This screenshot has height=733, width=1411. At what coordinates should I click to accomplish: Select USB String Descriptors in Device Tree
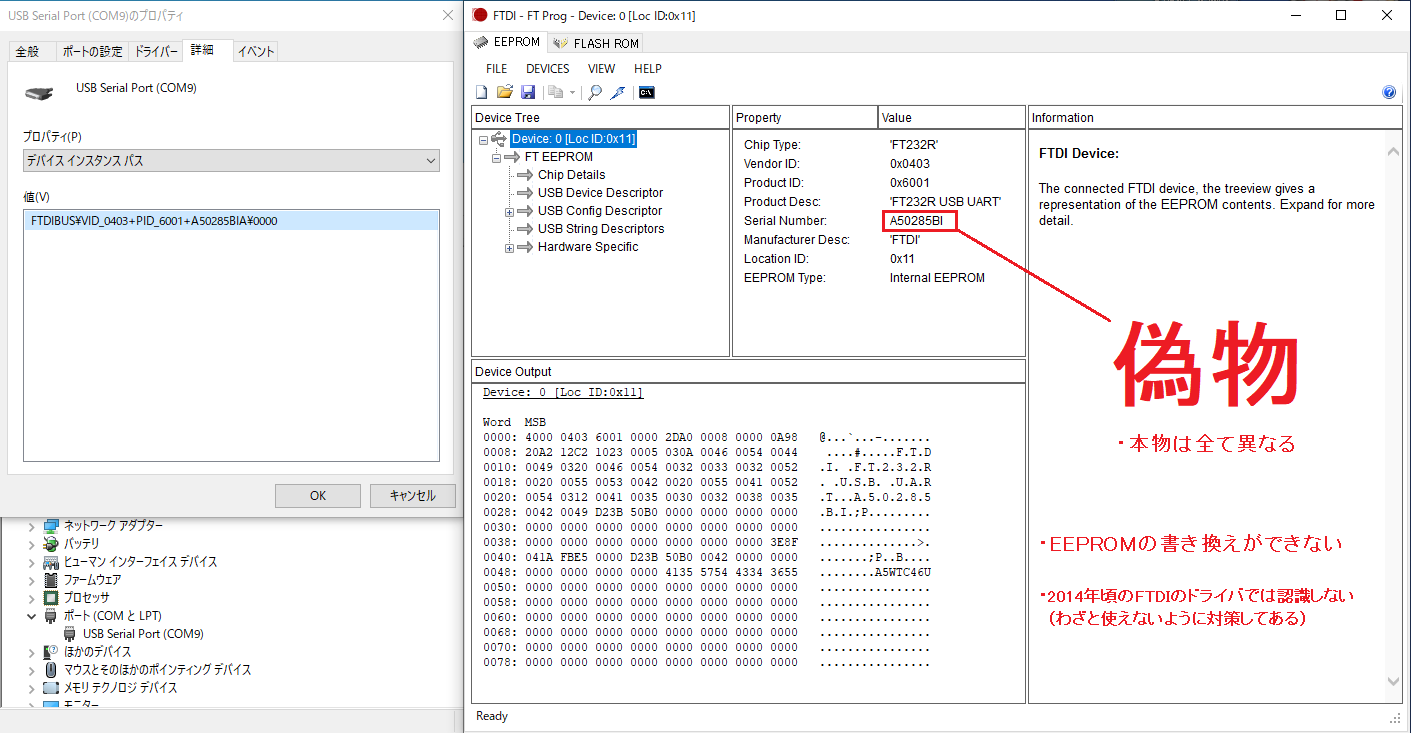601,229
